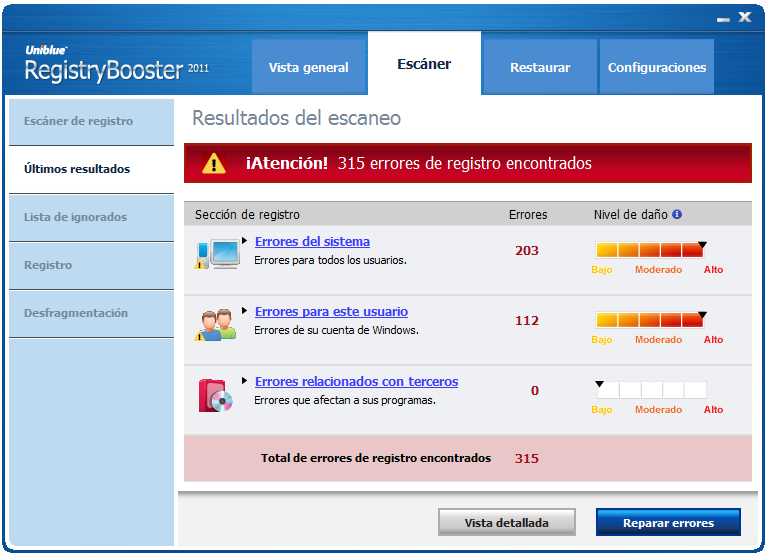Click the Sección de registro column header
Image resolution: width=769 pixels, height=557 pixels.
tap(247, 215)
